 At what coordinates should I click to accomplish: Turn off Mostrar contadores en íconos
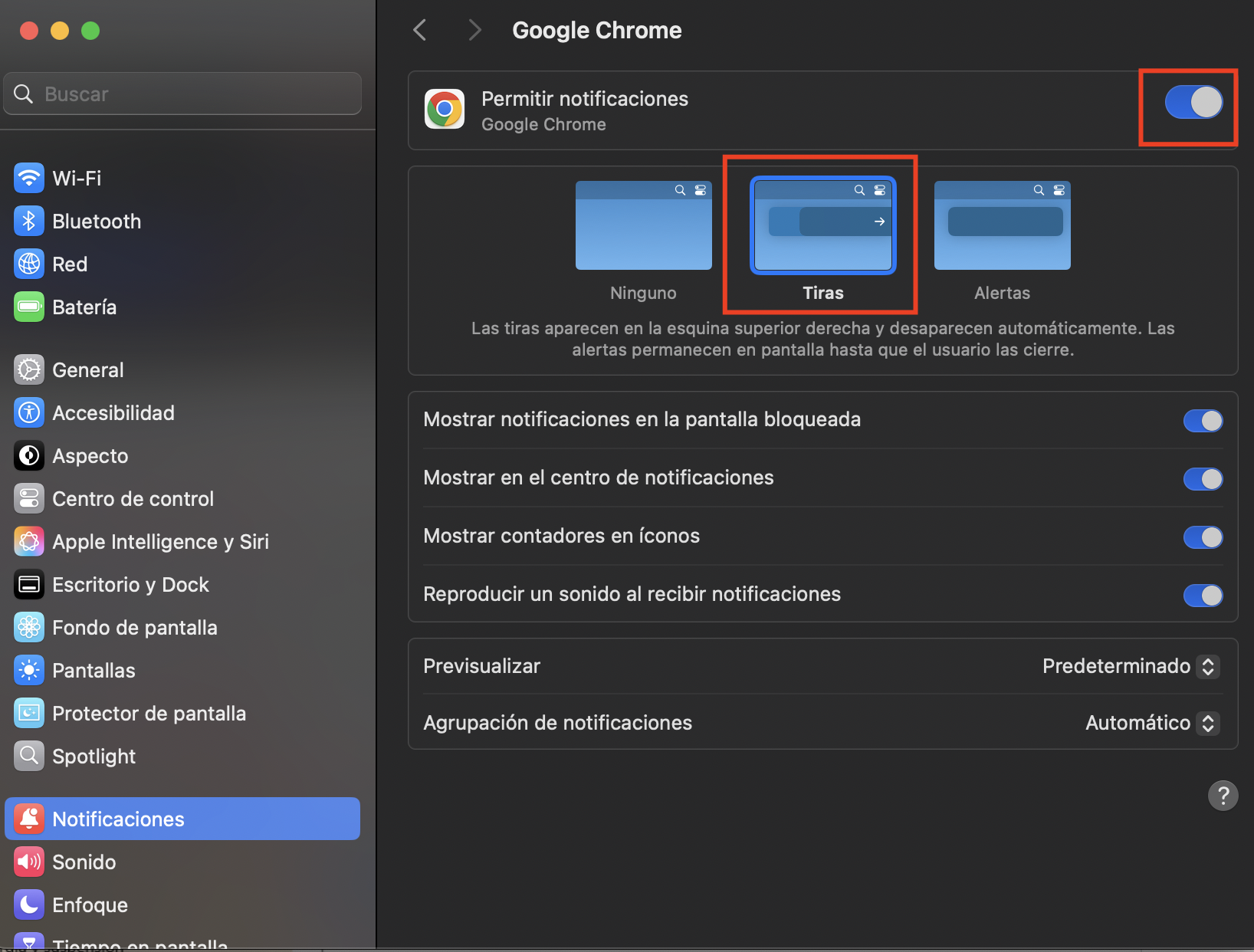1203,537
